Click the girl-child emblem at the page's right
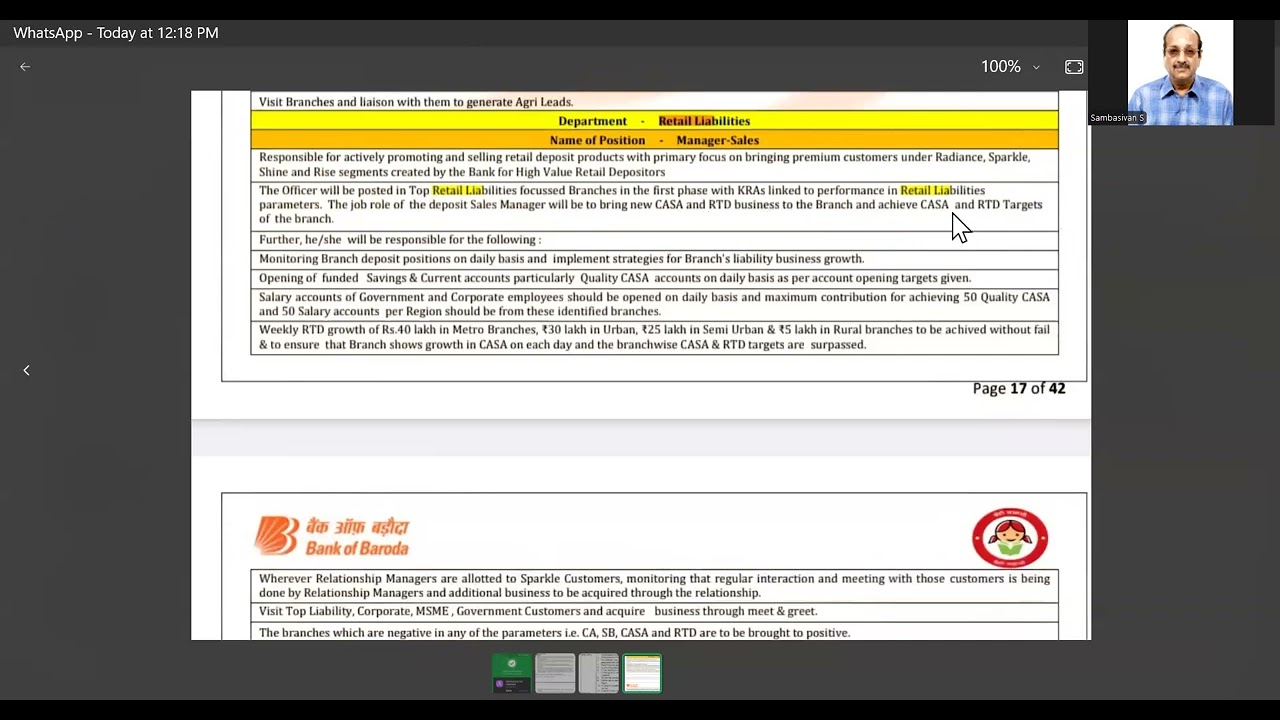Viewport: 1280px width, 720px height. coord(1010,538)
